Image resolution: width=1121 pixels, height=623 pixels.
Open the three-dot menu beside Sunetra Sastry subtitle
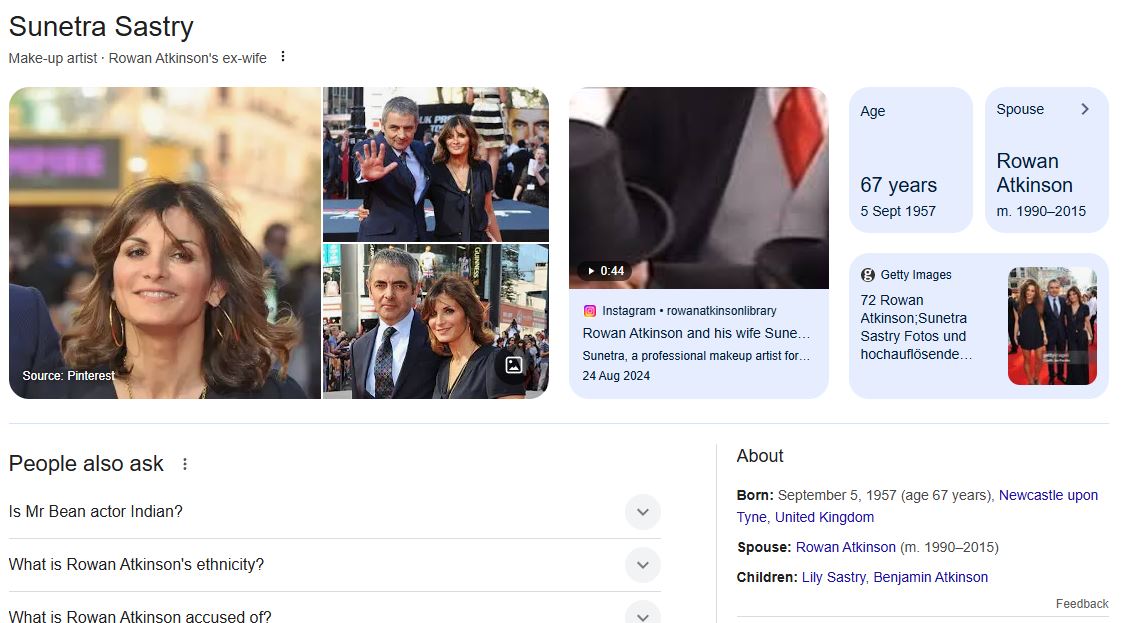[283, 57]
